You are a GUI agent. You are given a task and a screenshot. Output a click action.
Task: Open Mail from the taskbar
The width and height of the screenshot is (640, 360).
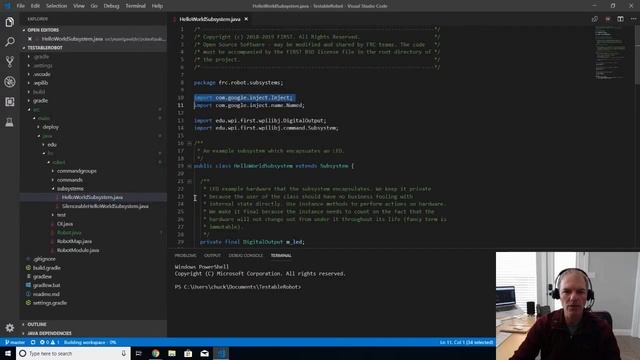click(x=204, y=353)
